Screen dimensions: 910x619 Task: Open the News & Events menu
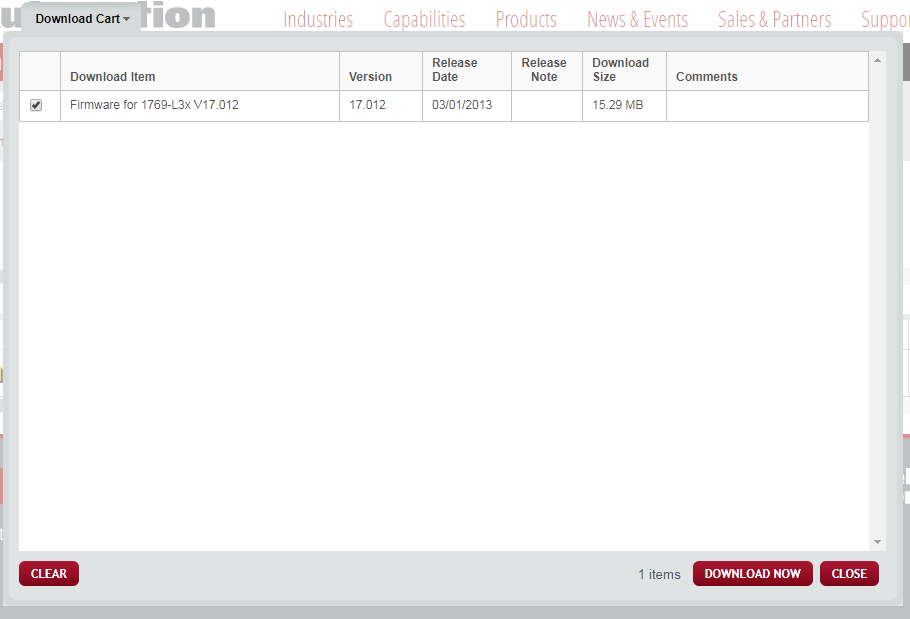pos(637,20)
